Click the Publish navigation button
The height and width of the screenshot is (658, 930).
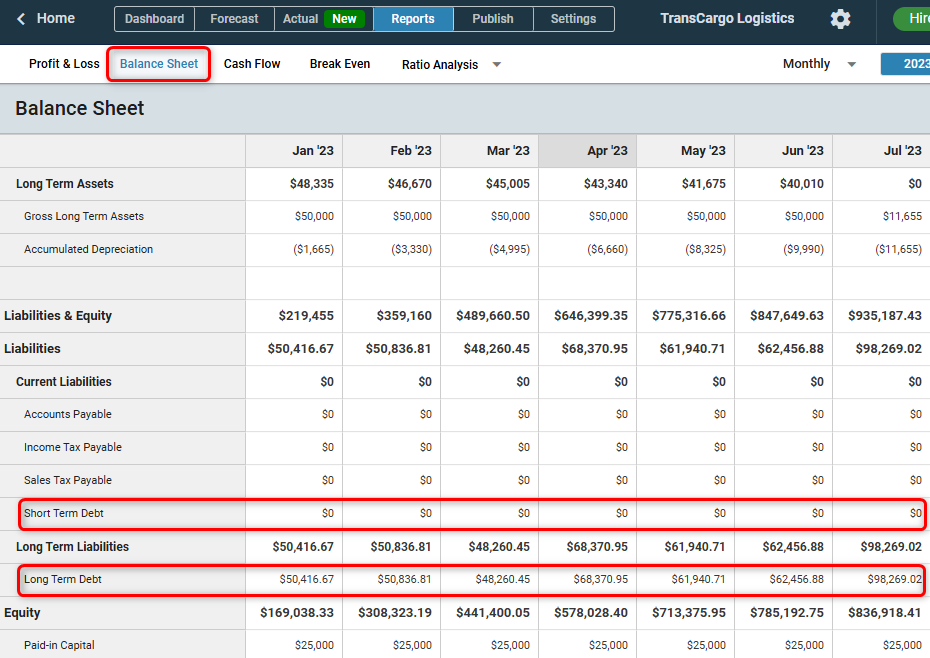pyautogui.click(x=493, y=19)
